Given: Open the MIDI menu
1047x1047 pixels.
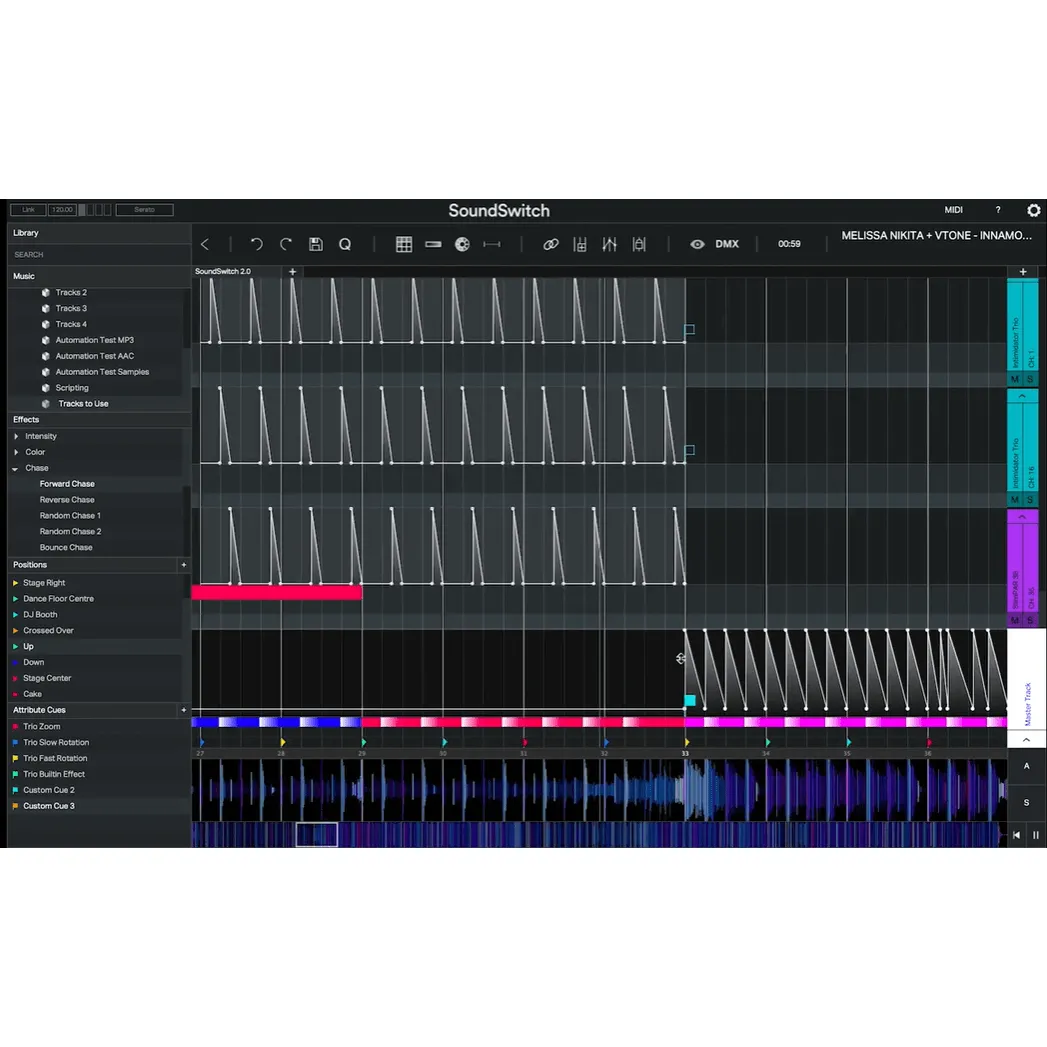Looking at the screenshot, I should coord(954,210).
